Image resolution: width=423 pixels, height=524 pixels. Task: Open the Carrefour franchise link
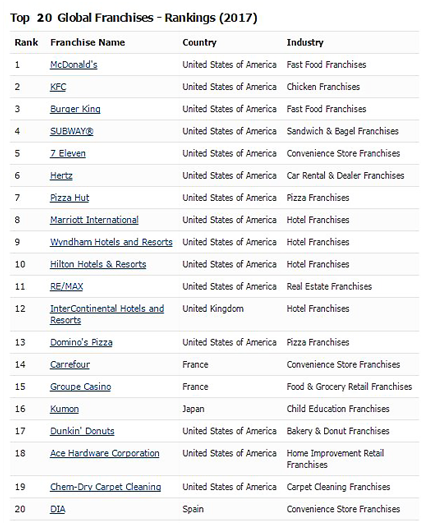tap(70, 365)
